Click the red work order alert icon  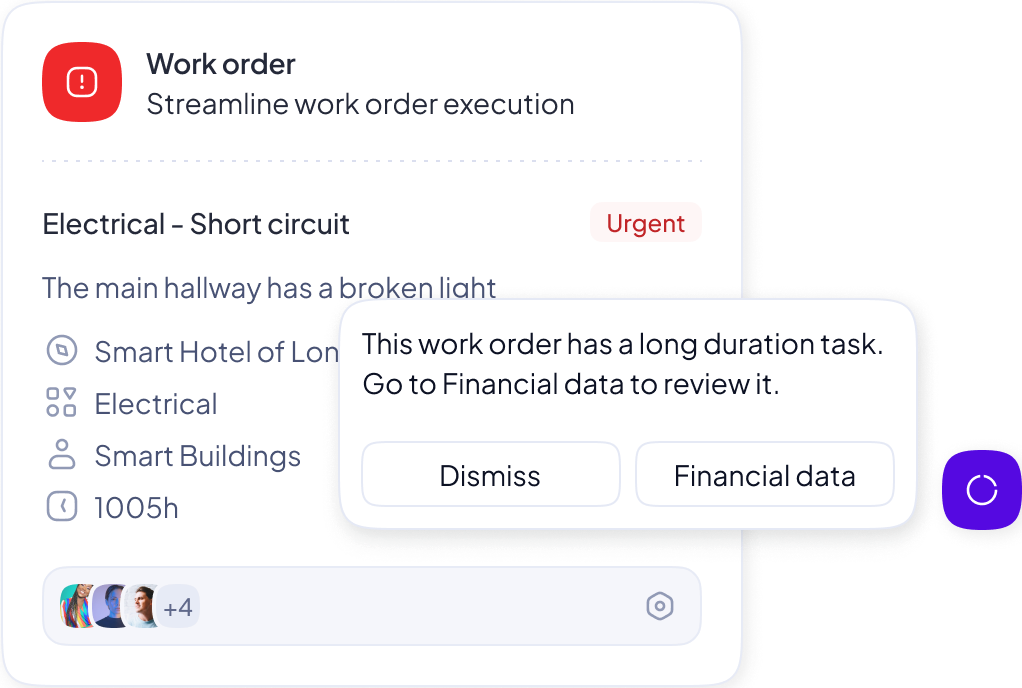pyautogui.click(x=81, y=81)
